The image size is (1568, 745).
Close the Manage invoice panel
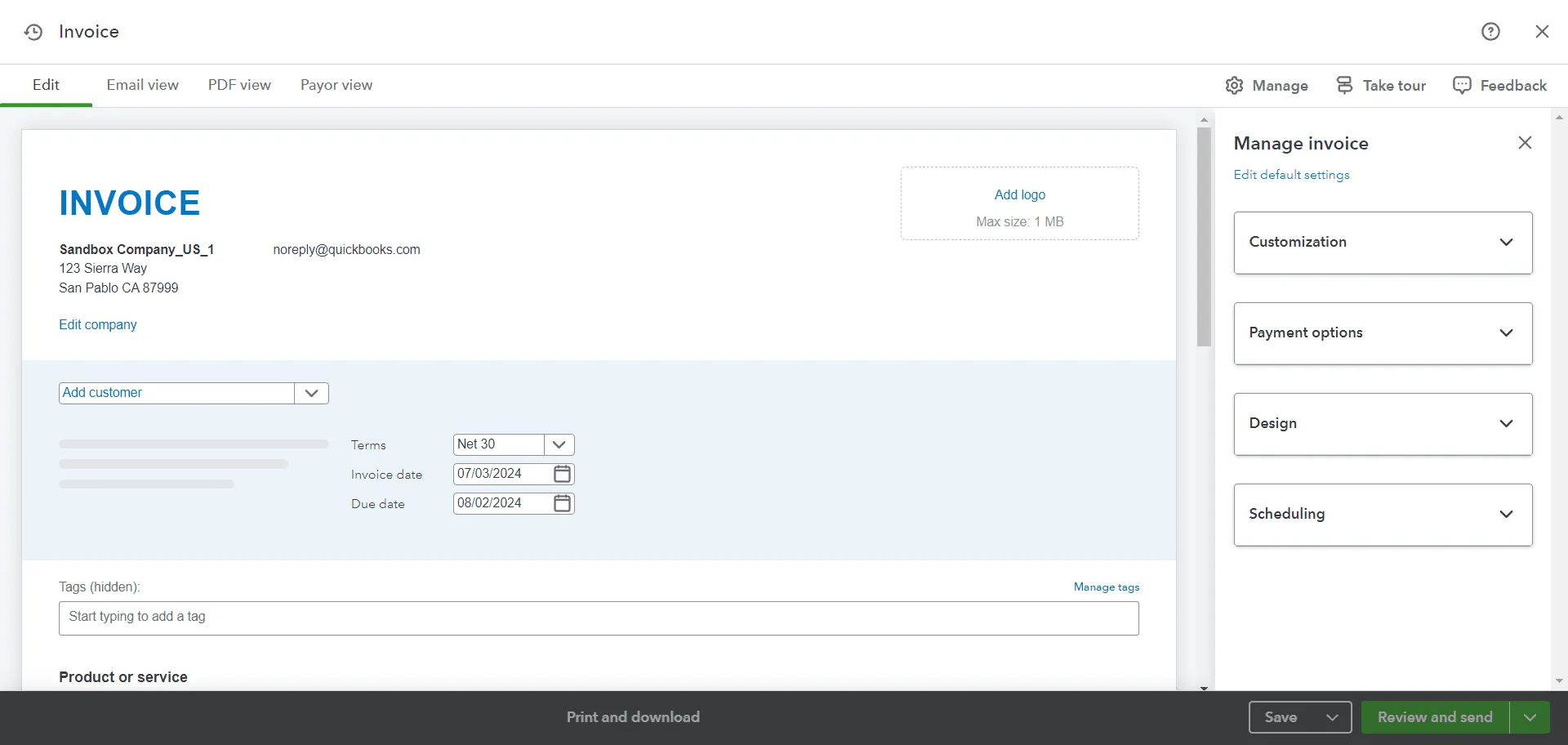(x=1525, y=142)
